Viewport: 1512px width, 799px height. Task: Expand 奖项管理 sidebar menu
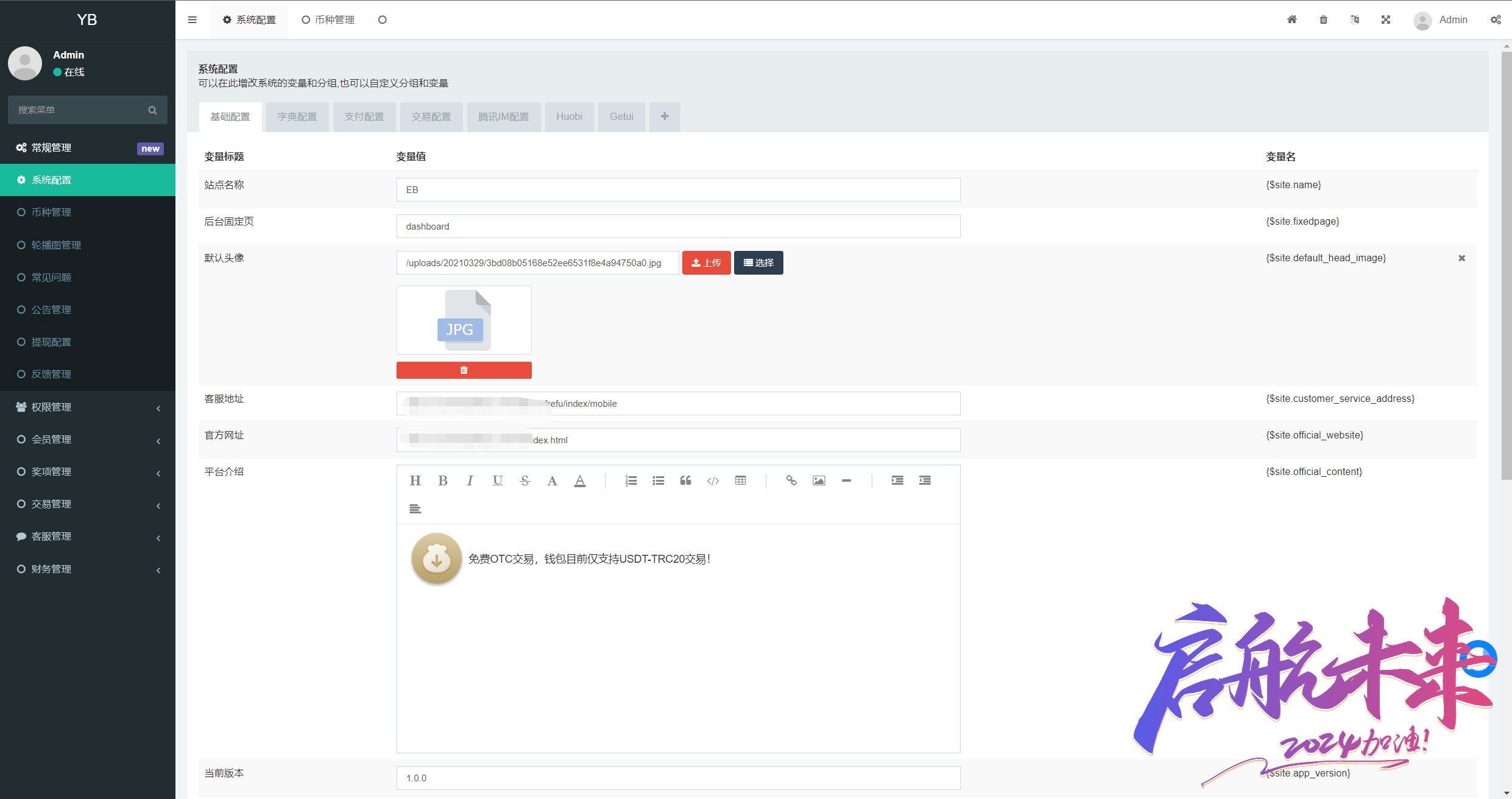[88, 471]
